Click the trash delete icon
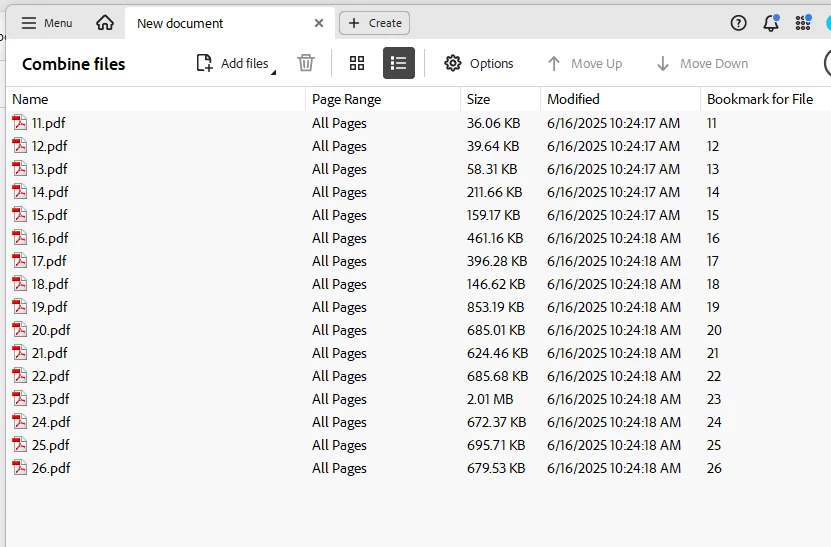Screen dimensions: 831x547 (x=306, y=63)
